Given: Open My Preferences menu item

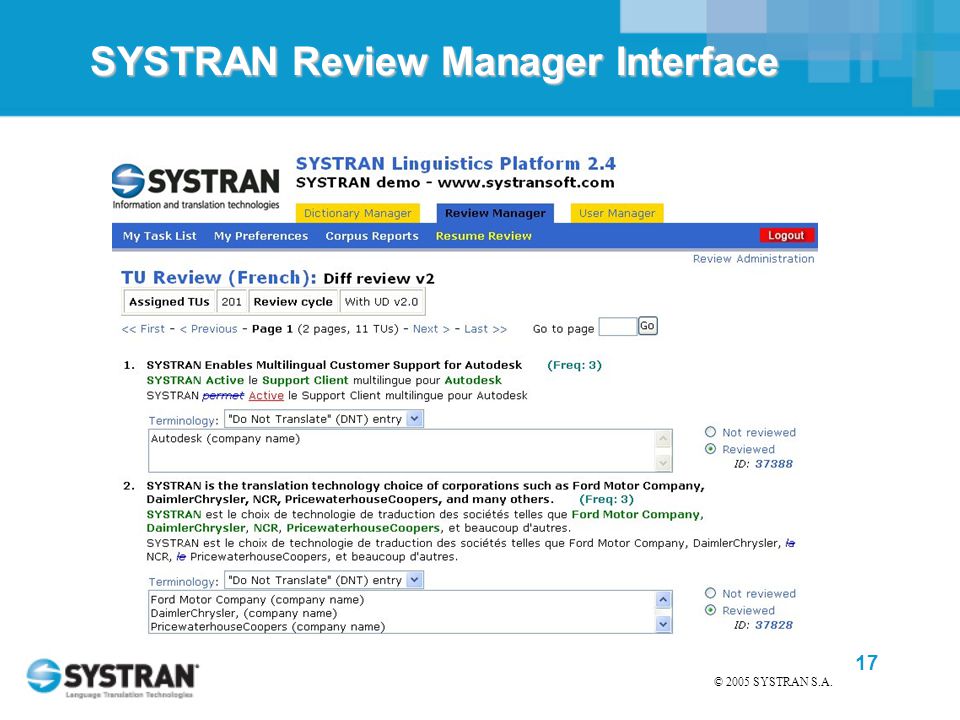Looking at the screenshot, I should (x=261, y=236).
